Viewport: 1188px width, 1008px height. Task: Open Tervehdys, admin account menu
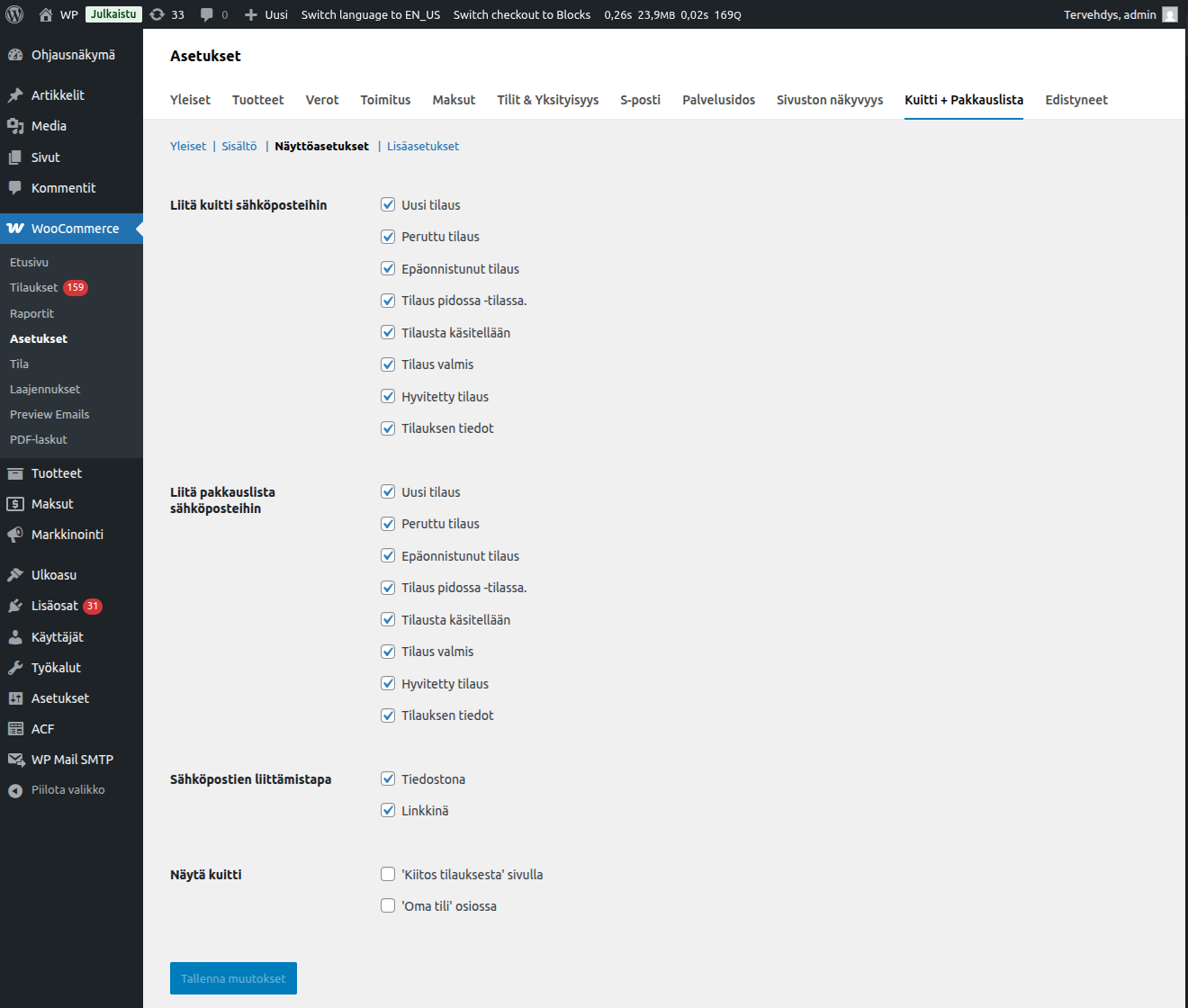1109,14
